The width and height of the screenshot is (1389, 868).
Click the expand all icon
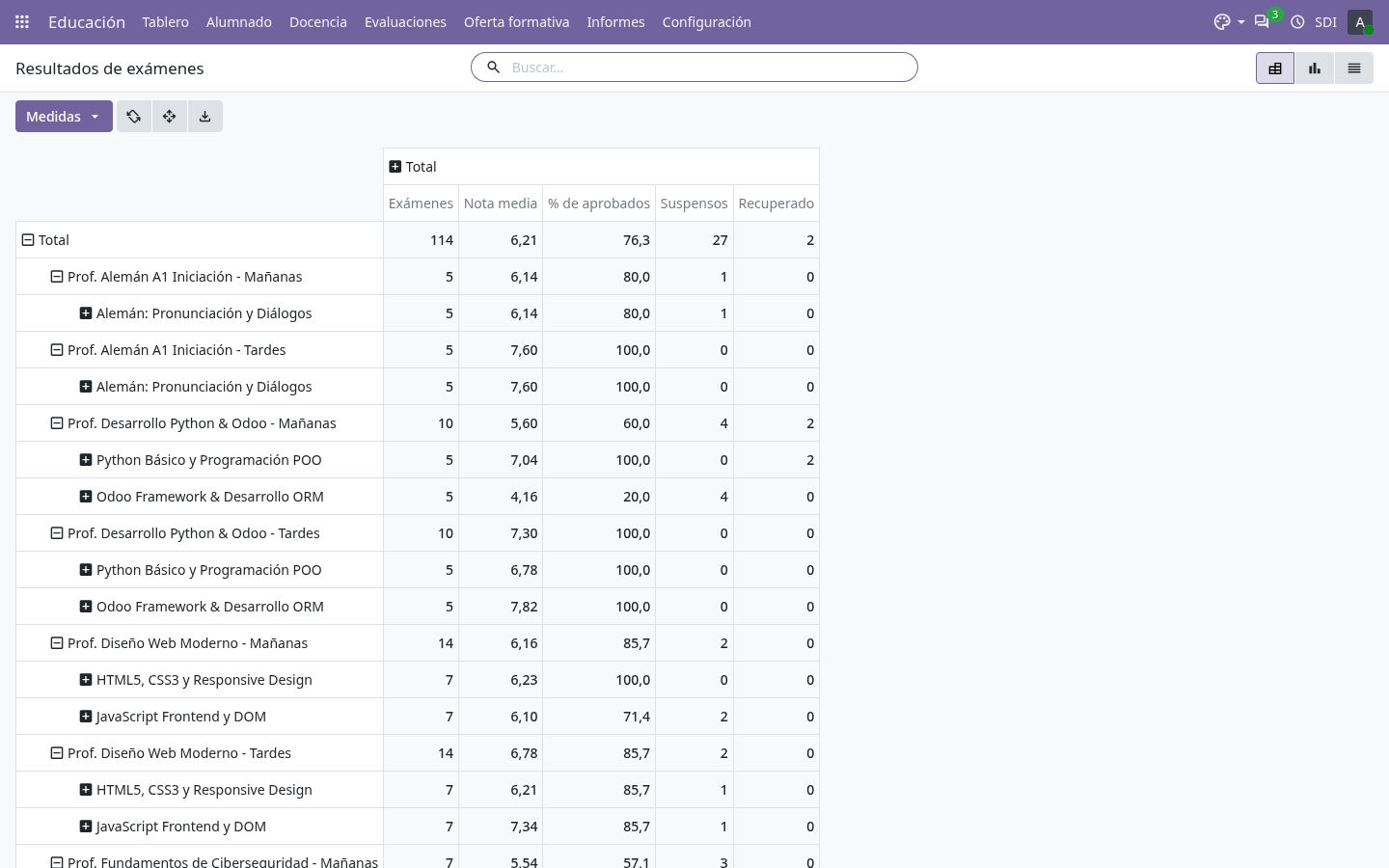pyautogui.click(x=170, y=117)
